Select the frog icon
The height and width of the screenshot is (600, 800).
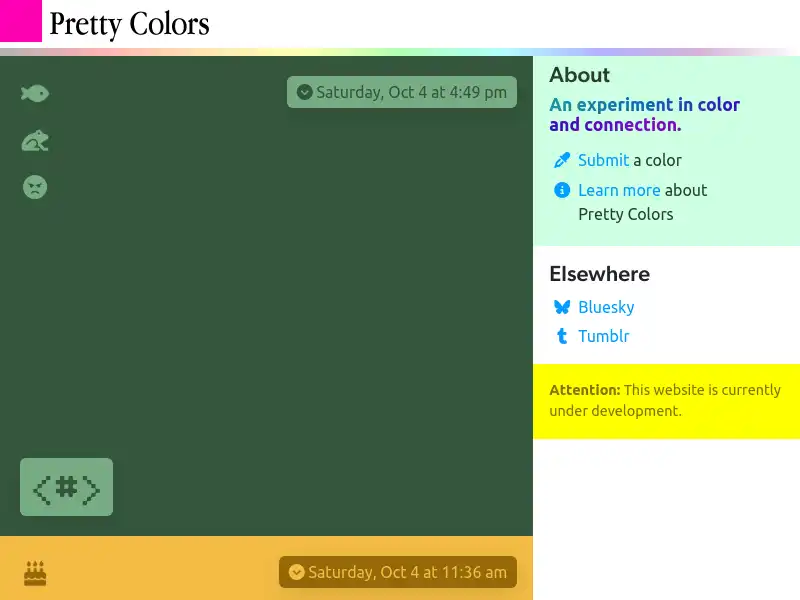coord(34,140)
